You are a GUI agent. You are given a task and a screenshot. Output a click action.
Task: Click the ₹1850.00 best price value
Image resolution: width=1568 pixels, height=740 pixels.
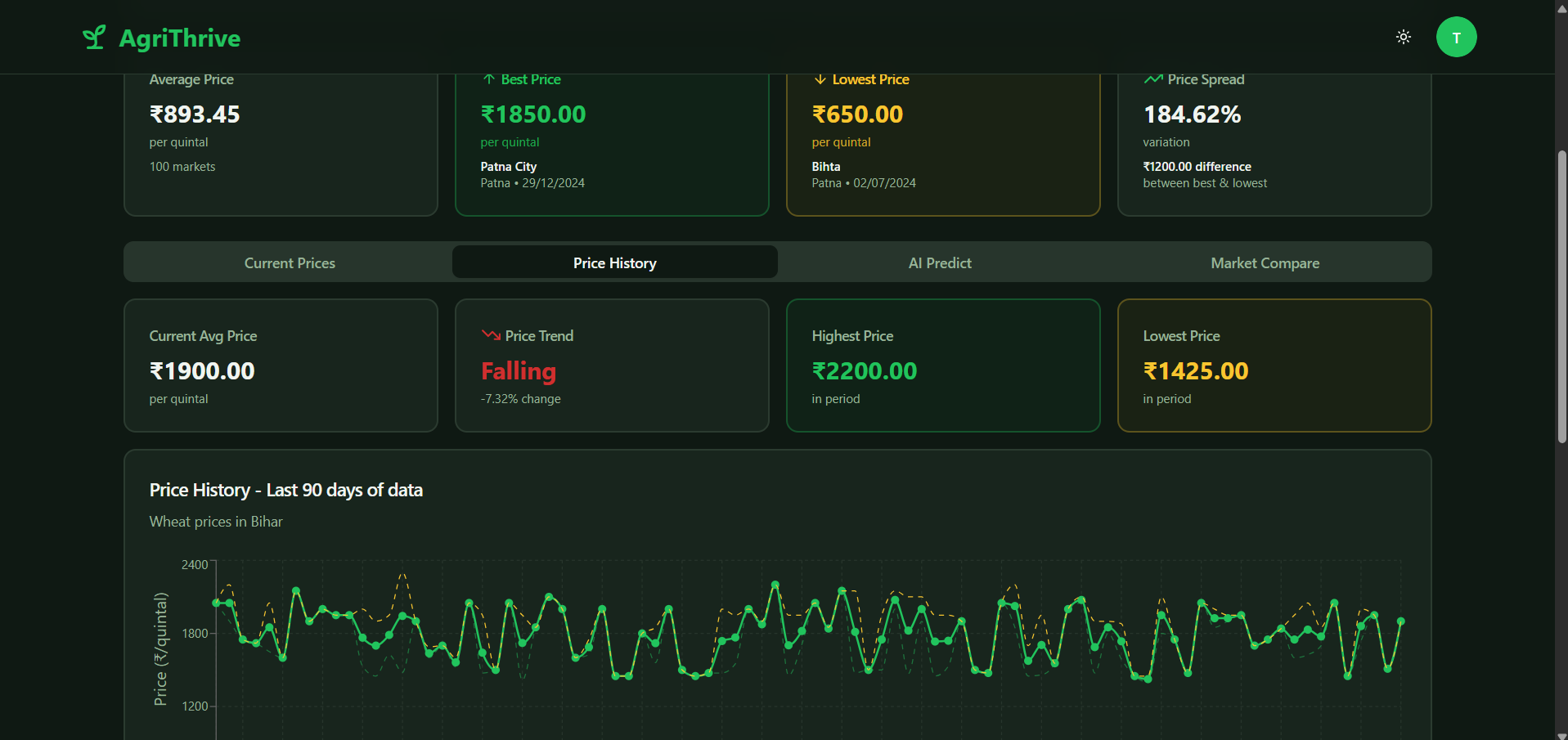click(533, 114)
